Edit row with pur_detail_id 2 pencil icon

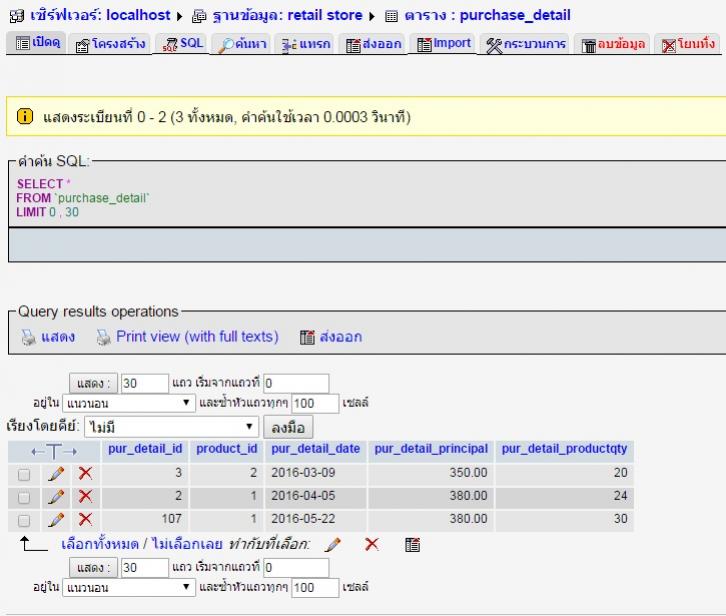point(56,497)
